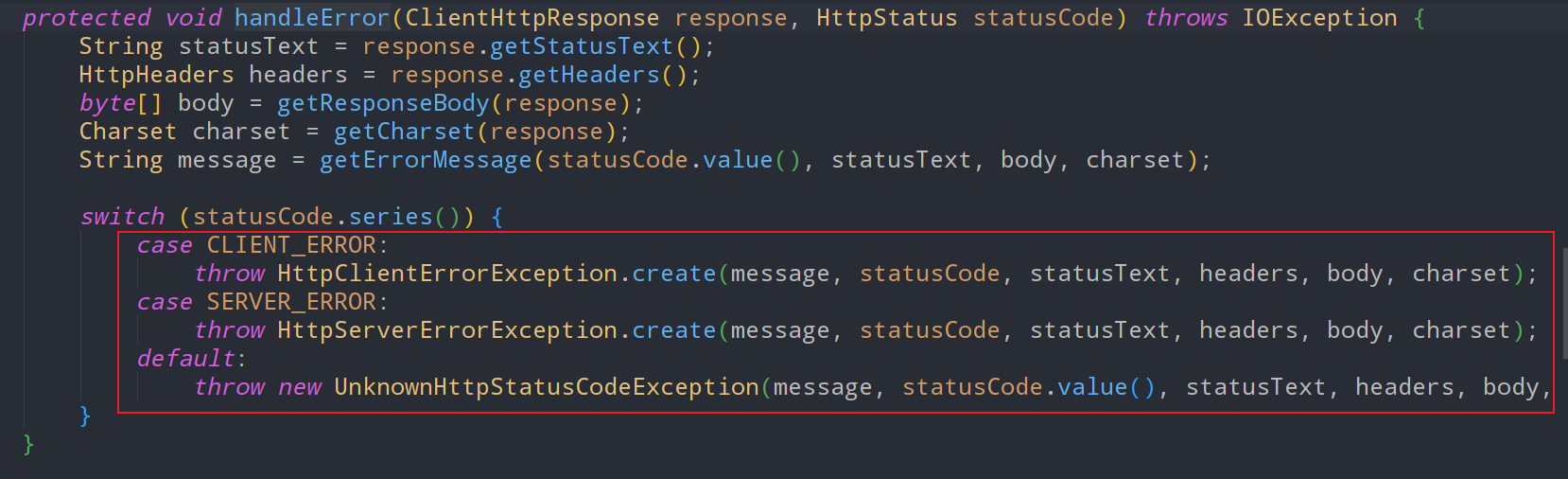Click the SERVER_ERROR case label
Viewport: 1568px width, 479px height.
click(x=292, y=302)
